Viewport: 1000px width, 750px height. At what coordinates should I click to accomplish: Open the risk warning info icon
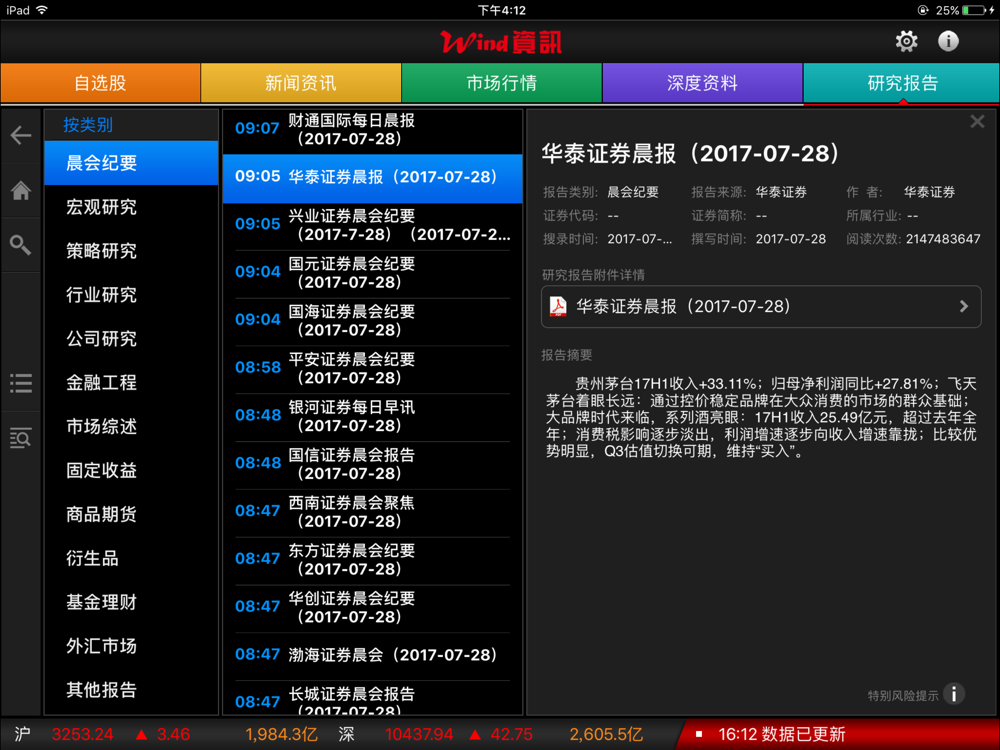coord(954,694)
